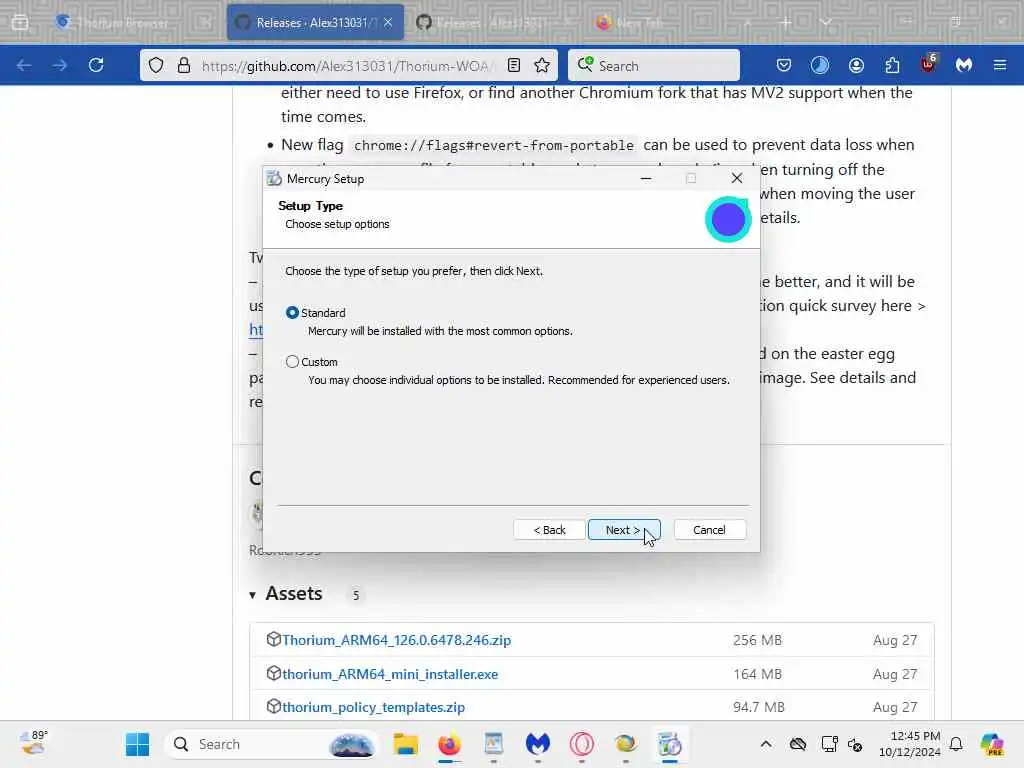Open File Explorer from taskbar

pyautogui.click(x=405, y=744)
